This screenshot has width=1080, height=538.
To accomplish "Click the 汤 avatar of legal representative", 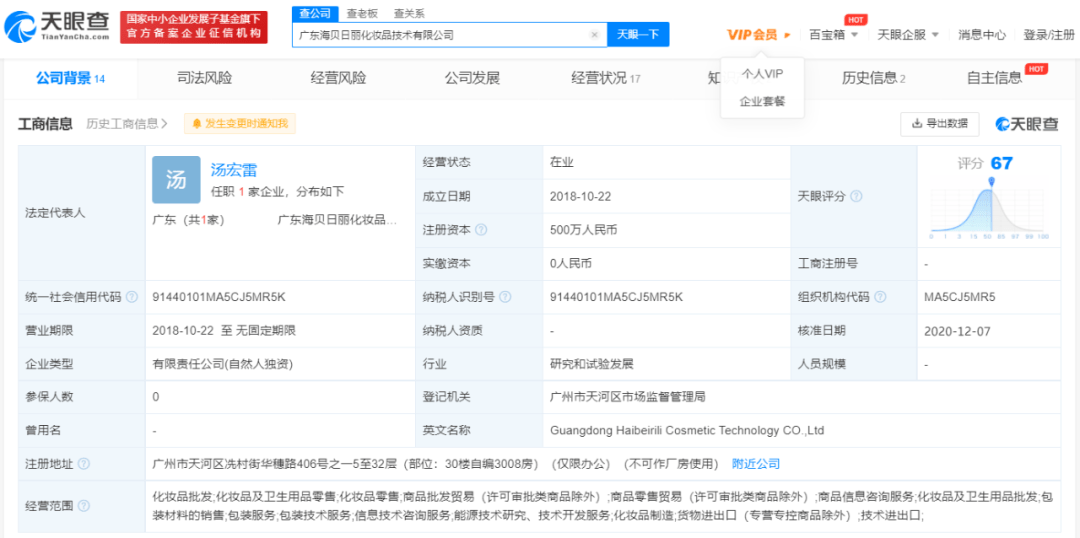I will click(x=176, y=180).
